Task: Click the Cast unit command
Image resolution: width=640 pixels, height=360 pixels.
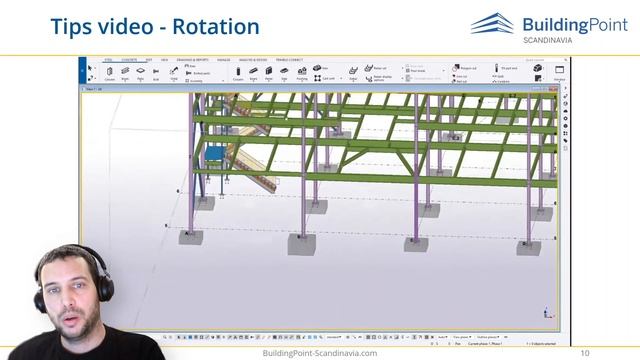Action: (324, 78)
